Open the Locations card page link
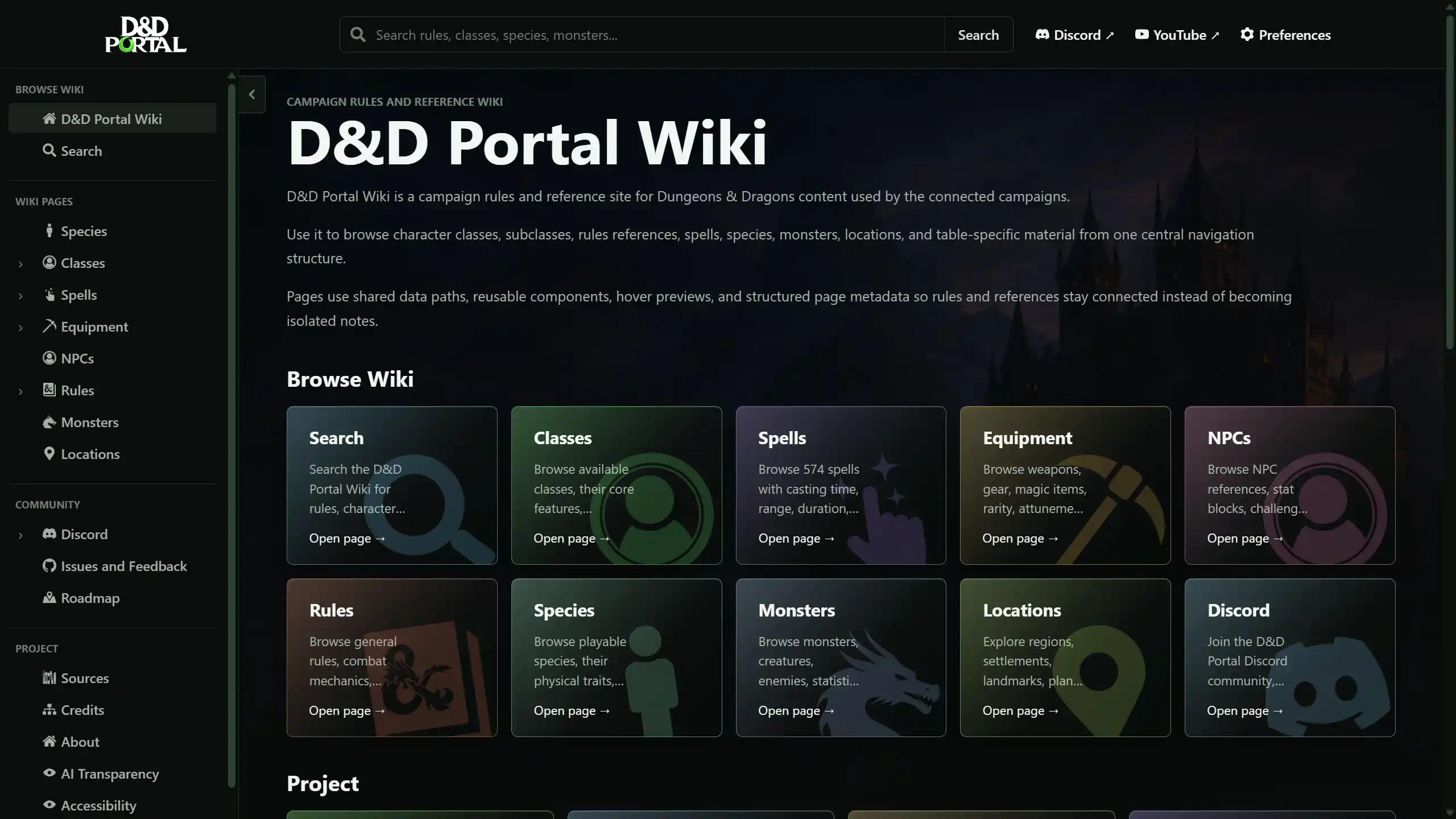 point(1020,710)
